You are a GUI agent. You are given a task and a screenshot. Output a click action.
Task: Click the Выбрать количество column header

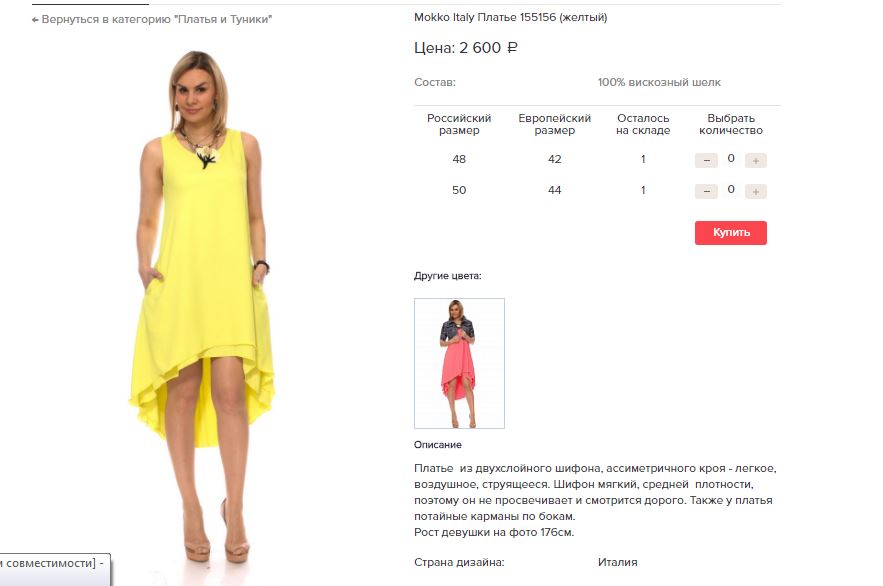pyautogui.click(x=731, y=124)
